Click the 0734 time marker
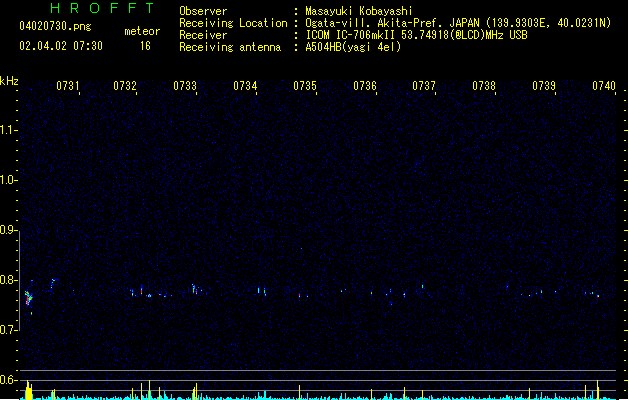Viewport: 629px width, 400px height. pyautogui.click(x=245, y=86)
